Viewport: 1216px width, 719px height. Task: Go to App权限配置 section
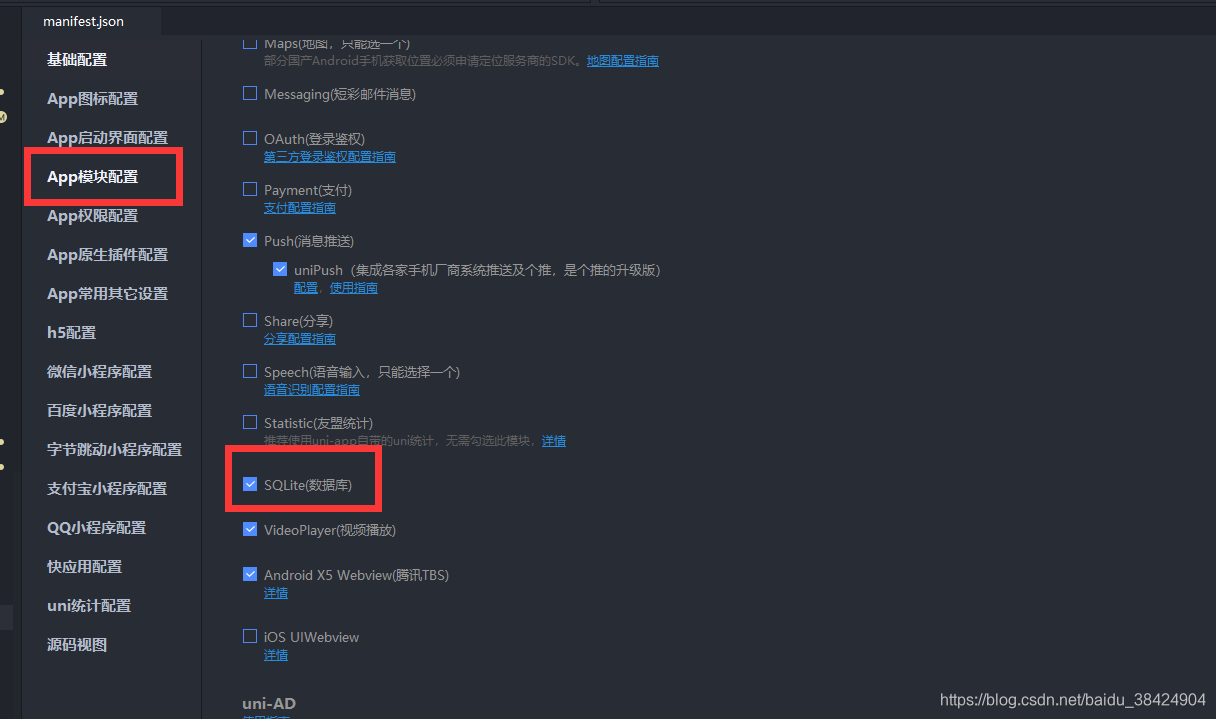pyautogui.click(x=92, y=216)
